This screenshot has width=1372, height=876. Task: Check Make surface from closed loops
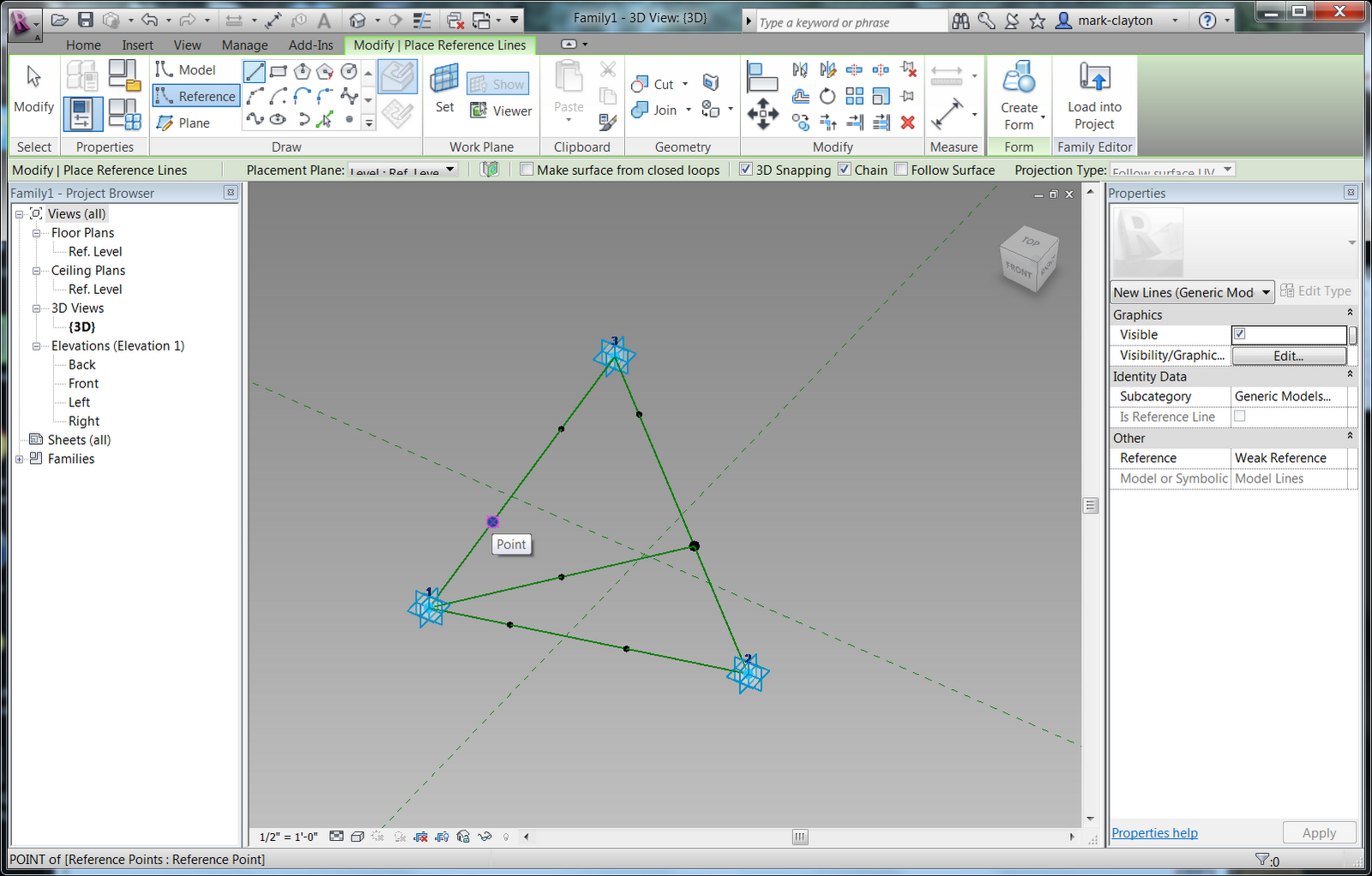point(527,170)
